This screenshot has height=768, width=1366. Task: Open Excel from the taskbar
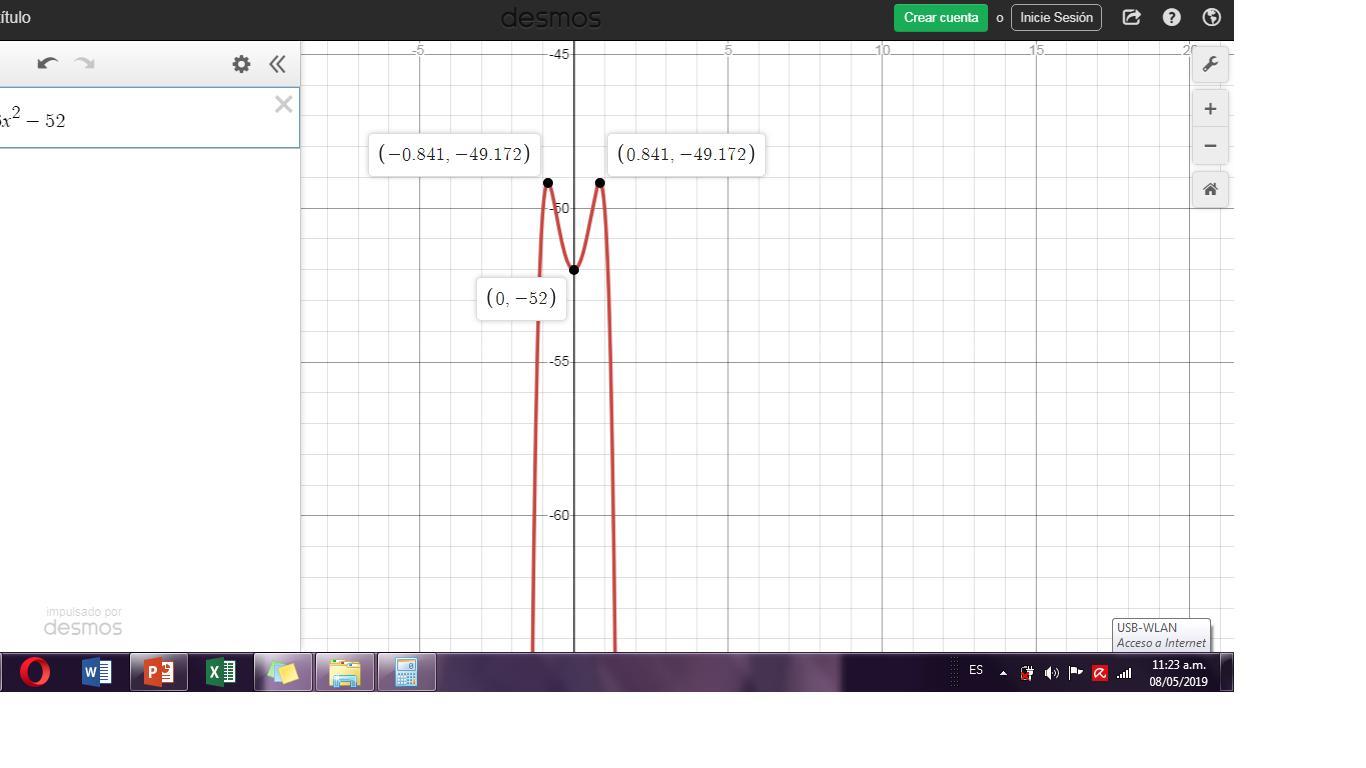point(221,672)
